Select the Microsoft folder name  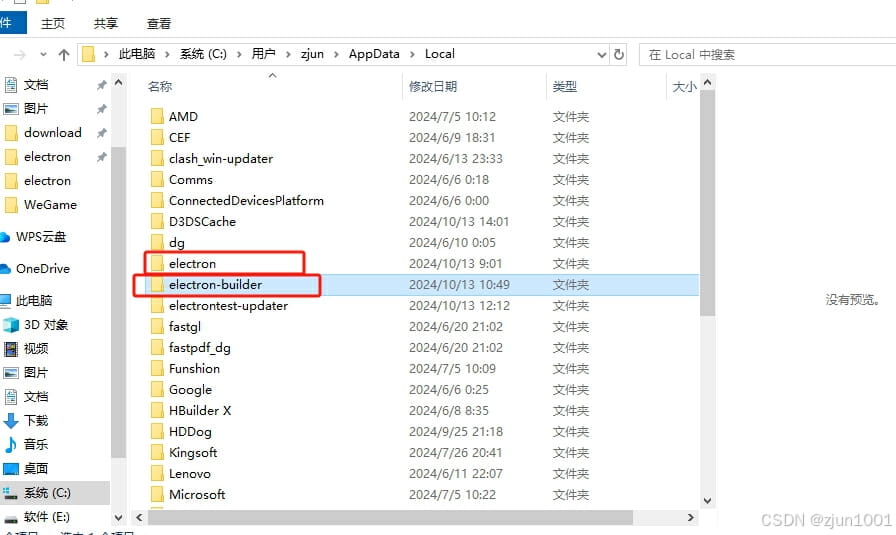tap(197, 494)
